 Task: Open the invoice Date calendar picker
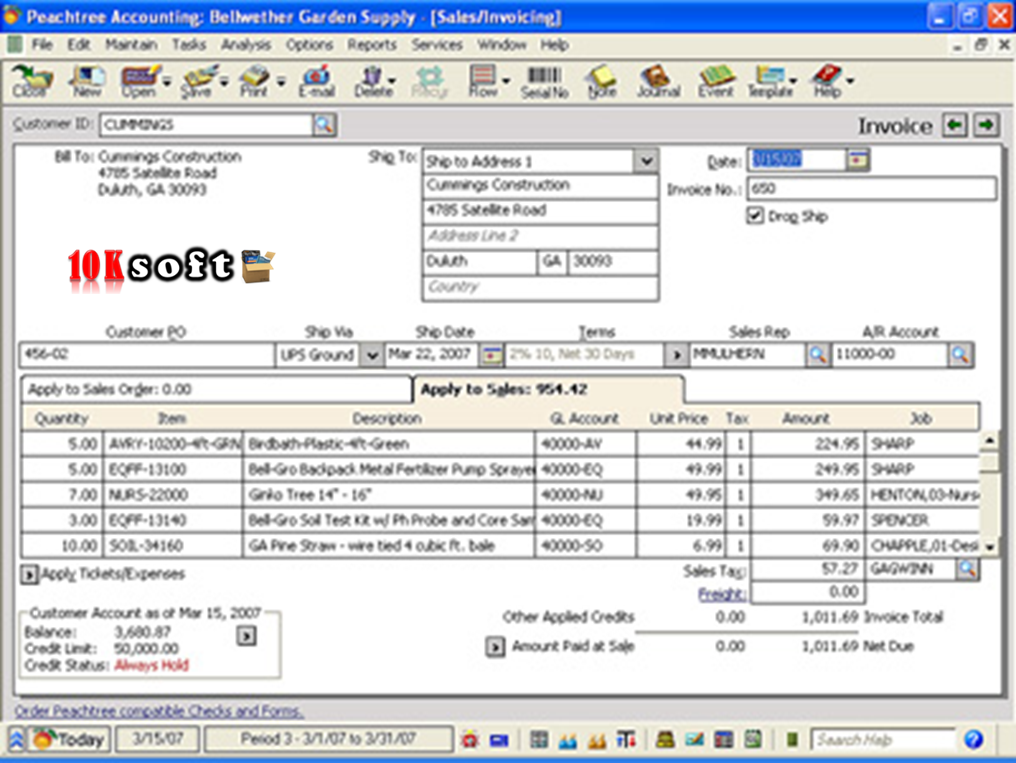tap(857, 159)
